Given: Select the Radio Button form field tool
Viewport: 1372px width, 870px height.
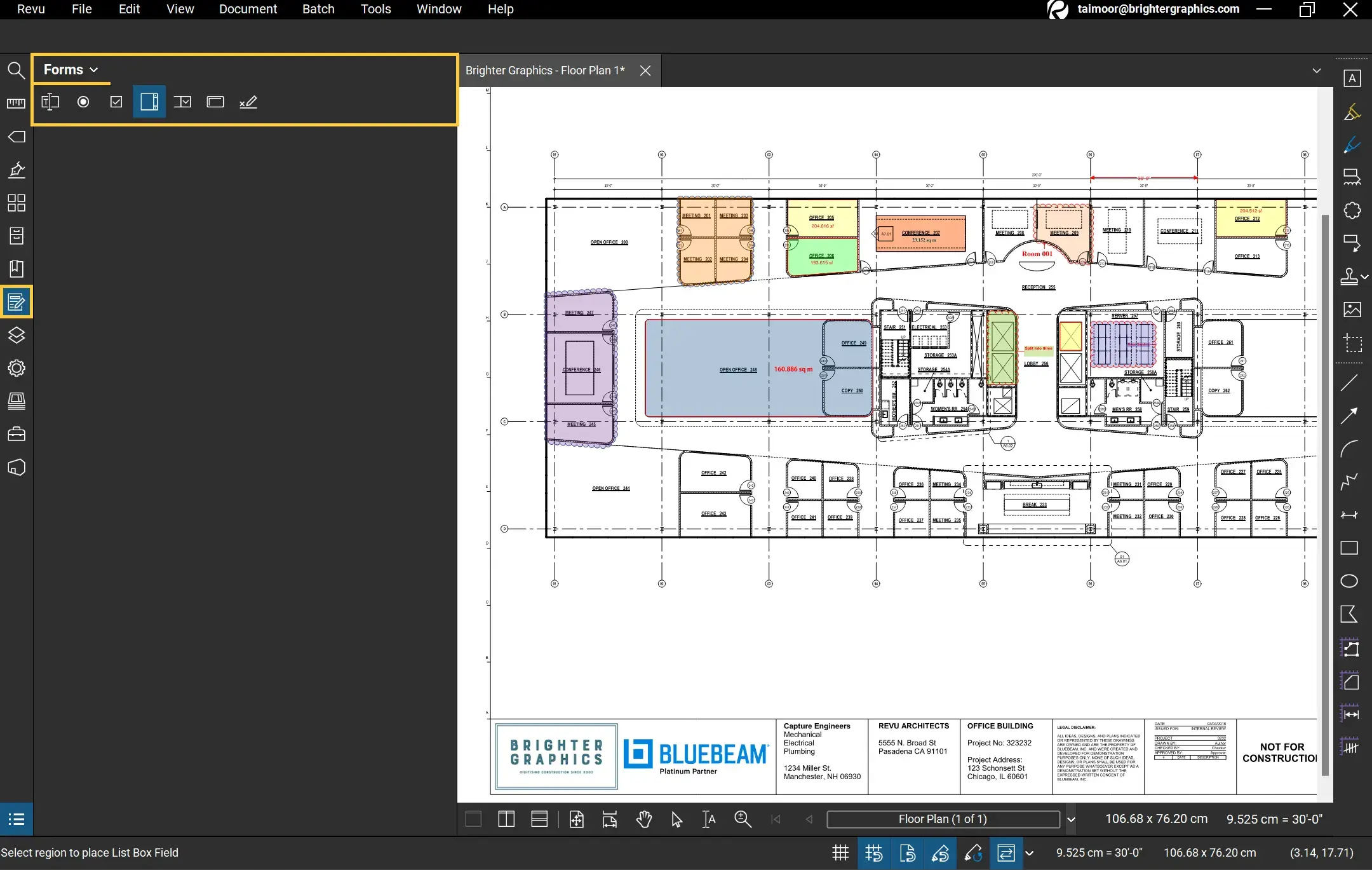Looking at the screenshot, I should click(x=83, y=102).
